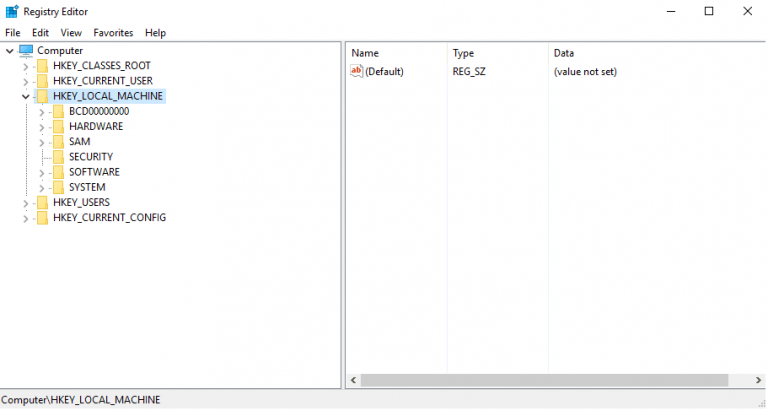Image resolution: width=768 pixels, height=411 pixels.
Task: Click the HKEY_CLASSES_ROOT folder icon
Action: click(x=43, y=66)
